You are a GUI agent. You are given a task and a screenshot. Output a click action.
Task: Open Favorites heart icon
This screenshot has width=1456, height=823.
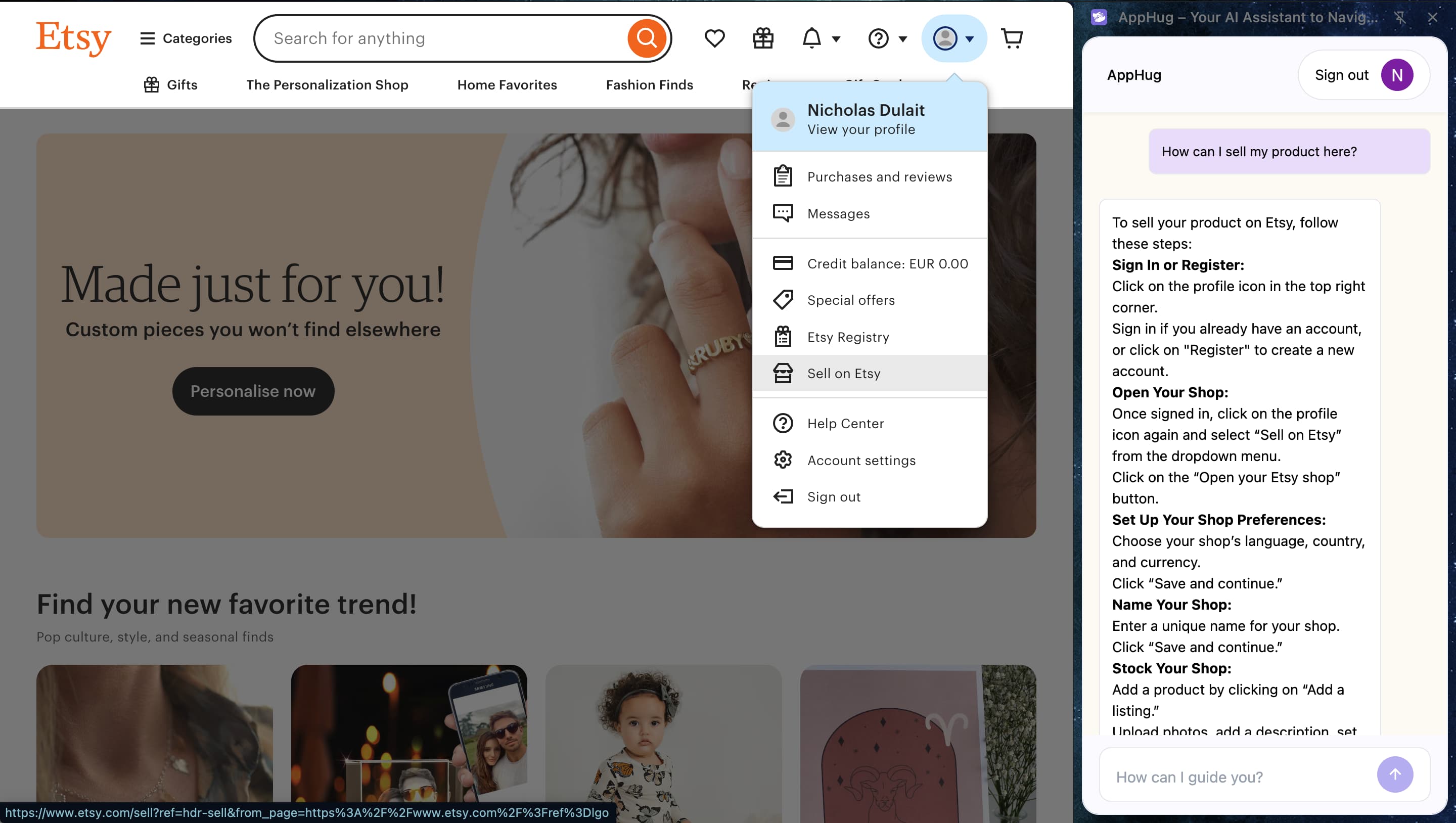click(714, 38)
